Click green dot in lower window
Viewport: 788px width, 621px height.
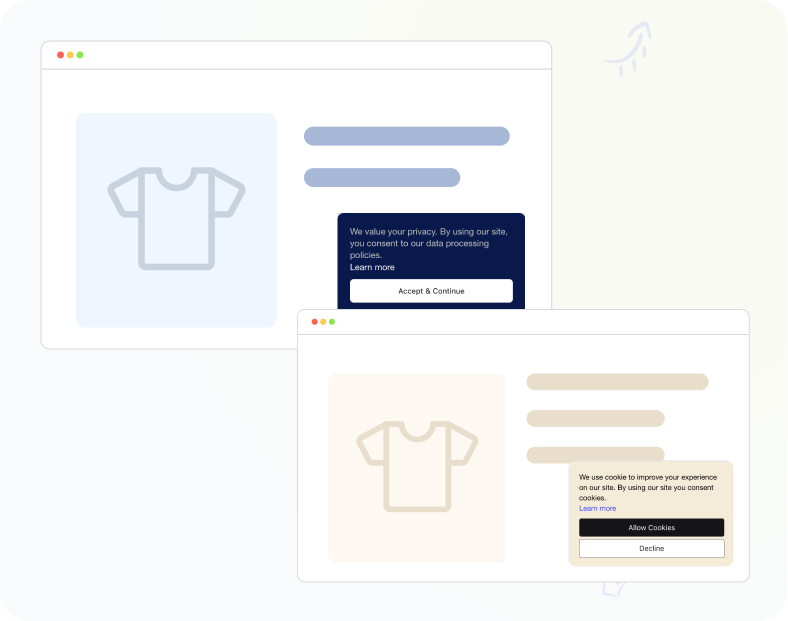332,322
